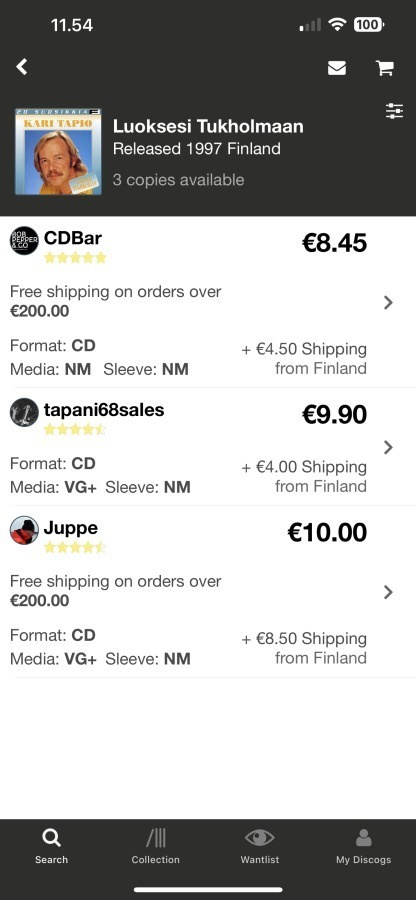The height and width of the screenshot is (900, 416).
Task: Open the CDBar seller name link
Action: tap(73, 238)
